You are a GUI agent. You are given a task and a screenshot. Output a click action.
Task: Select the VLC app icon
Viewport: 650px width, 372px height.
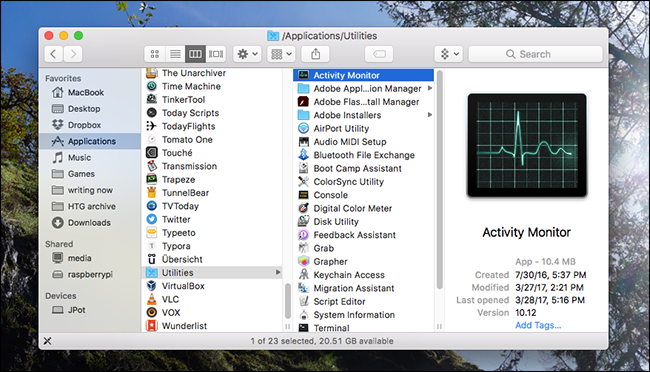(x=152, y=299)
